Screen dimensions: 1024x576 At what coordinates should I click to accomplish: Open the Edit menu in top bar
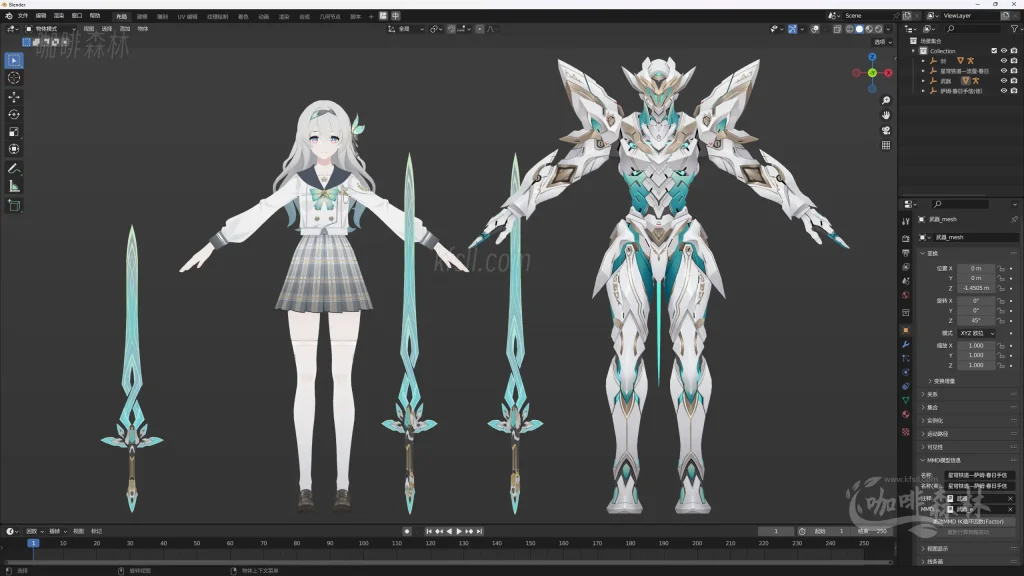pos(40,16)
